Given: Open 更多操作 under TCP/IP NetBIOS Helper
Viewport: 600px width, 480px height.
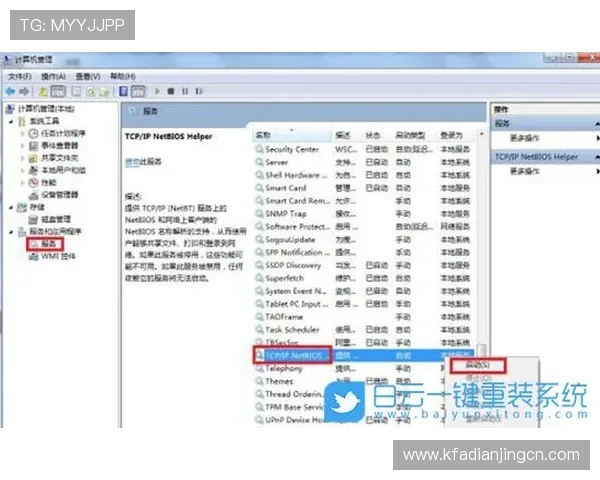Looking at the screenshot, I should tap(525, 171).
